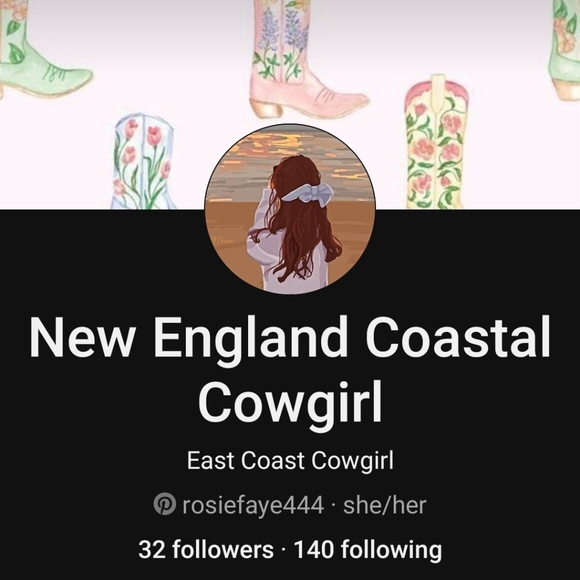Click the Pinterest logo beside the username
The image size is (580, 580).
(x=165, y=504)
